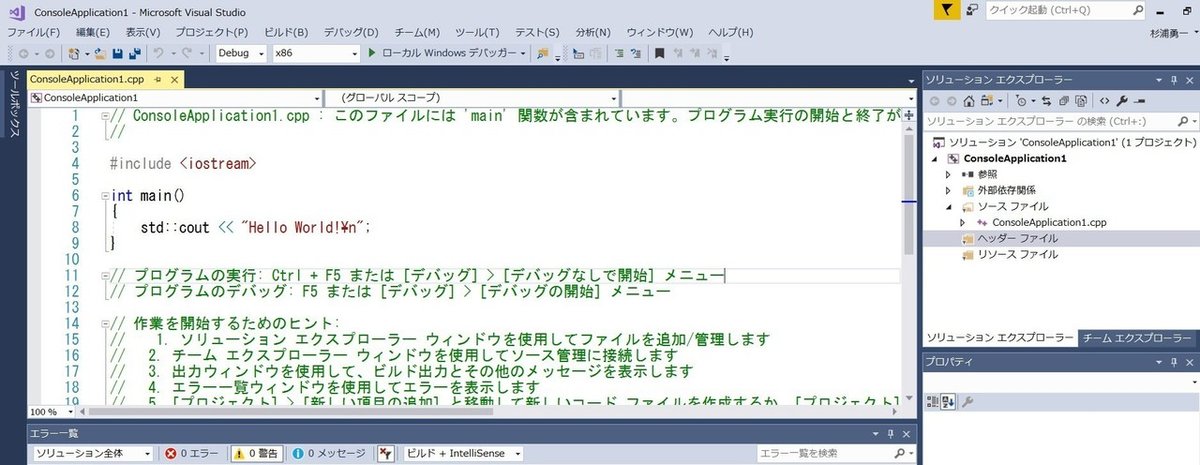Click the alphabetical sort icon in プロパティ
Screen dimensions: 1200x465
948,402
